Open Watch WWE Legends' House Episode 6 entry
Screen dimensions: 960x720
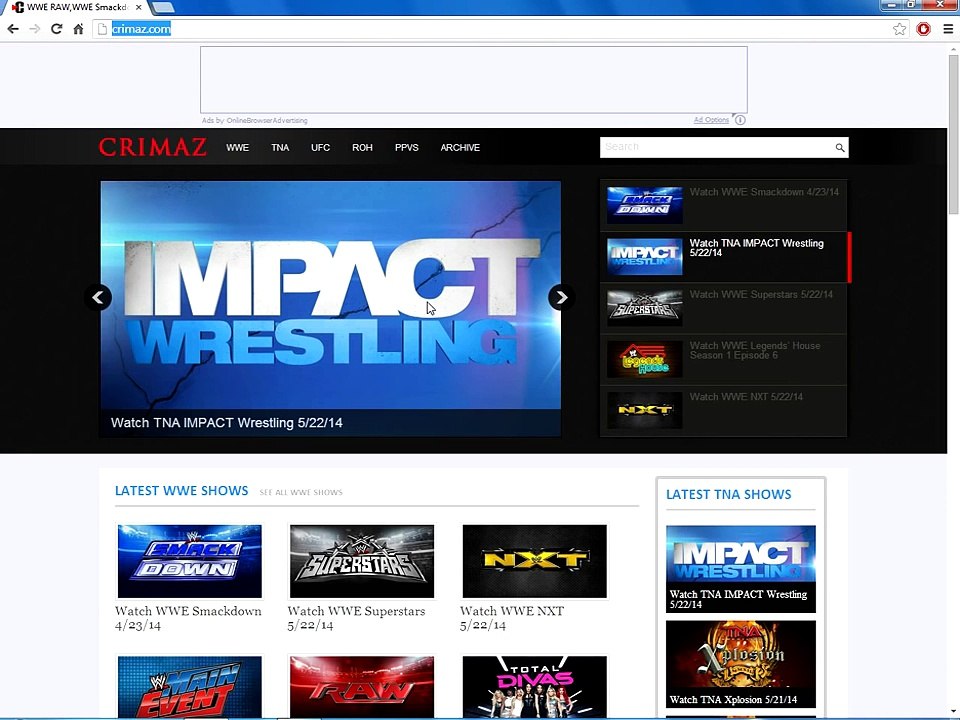coord(724,359)
